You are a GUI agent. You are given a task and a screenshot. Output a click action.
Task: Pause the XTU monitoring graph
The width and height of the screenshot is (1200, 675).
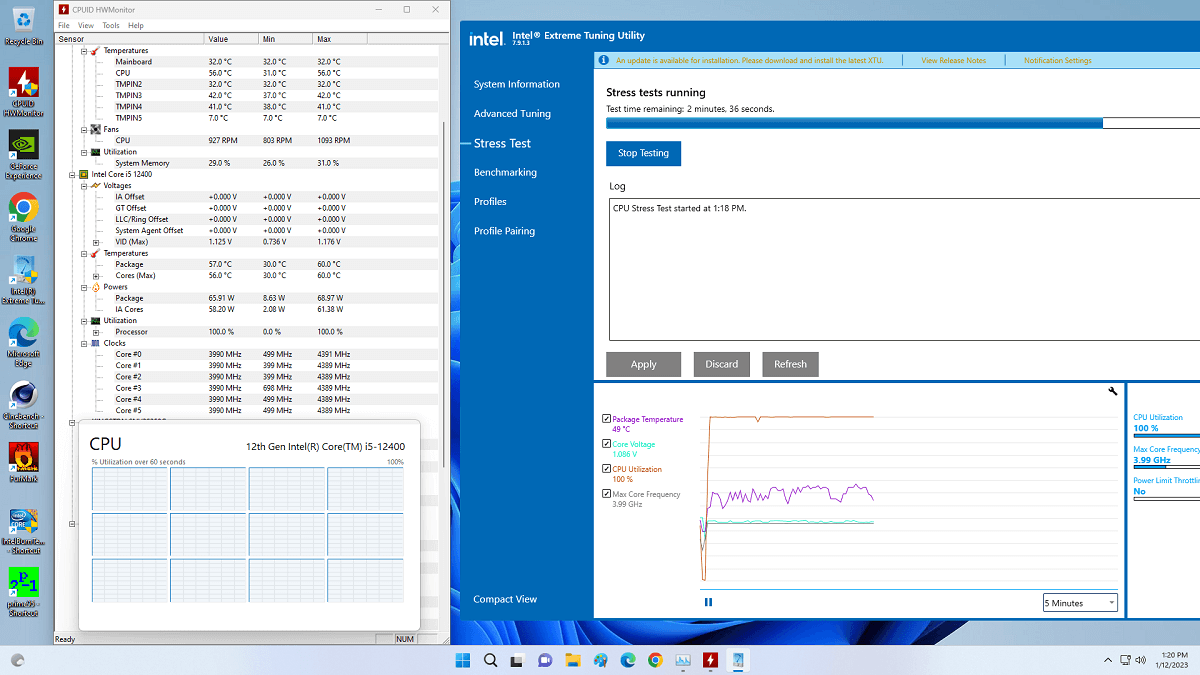(709, 602)
